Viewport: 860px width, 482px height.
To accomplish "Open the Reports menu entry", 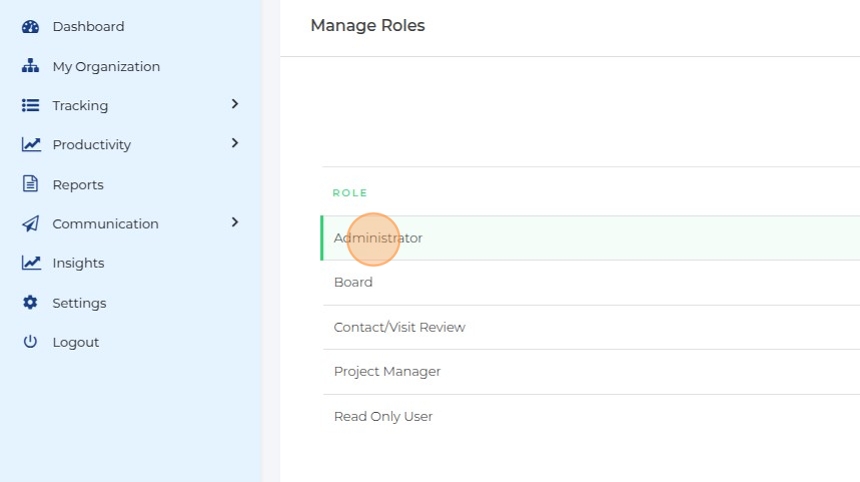I will (x=78, y=185).
